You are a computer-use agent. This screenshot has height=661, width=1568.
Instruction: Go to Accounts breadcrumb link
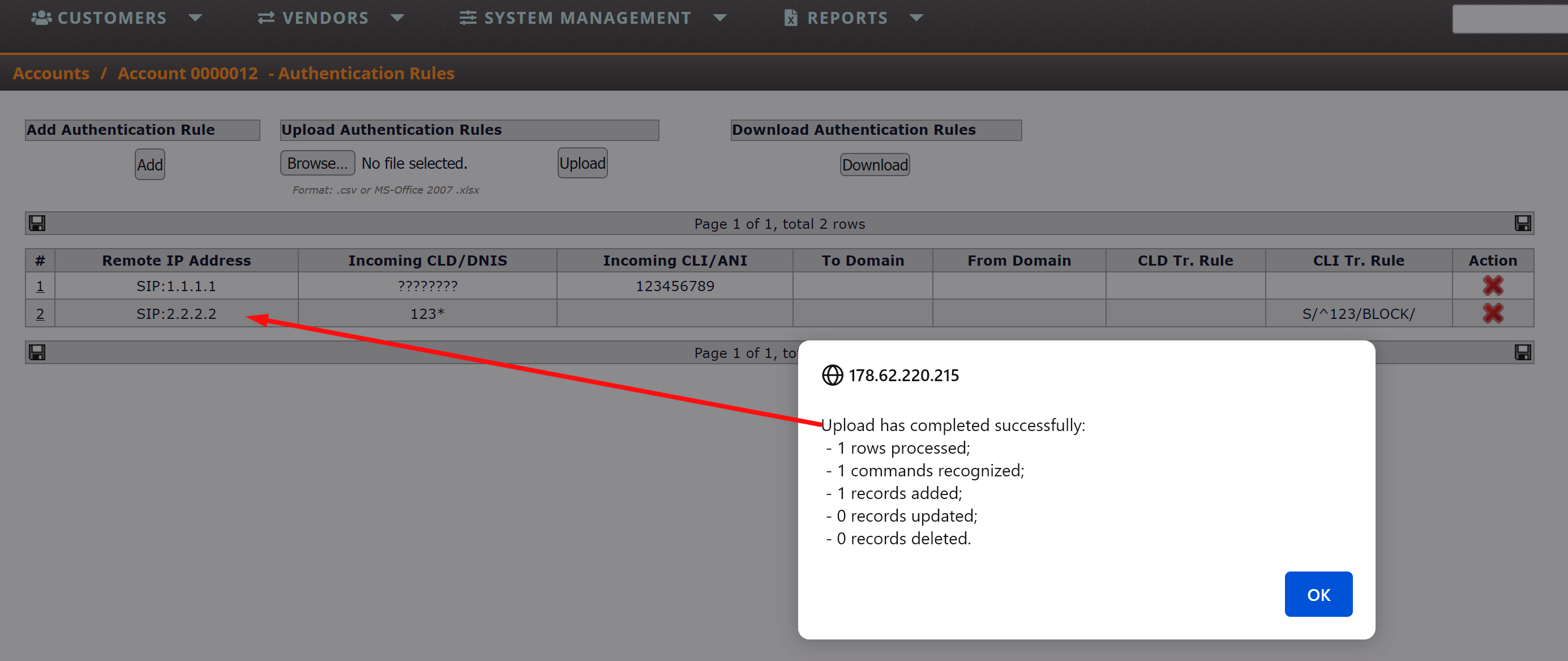point(51,73)
